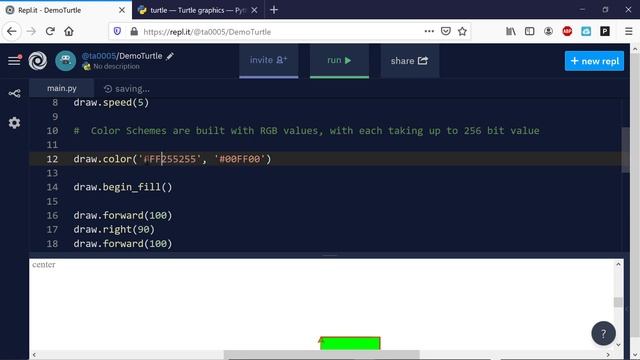Open page actions three-dot menu
Image resolution: width=640 pixels, height=360 pixels.
click(429, 31)
